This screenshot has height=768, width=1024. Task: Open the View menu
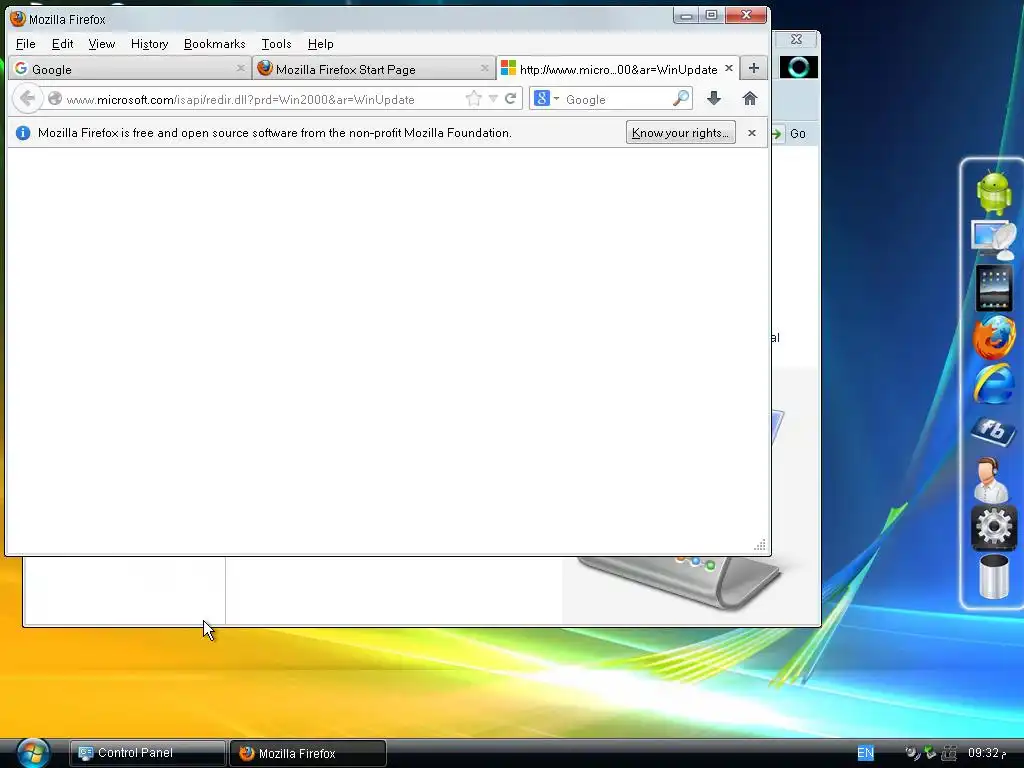point(101,44)
